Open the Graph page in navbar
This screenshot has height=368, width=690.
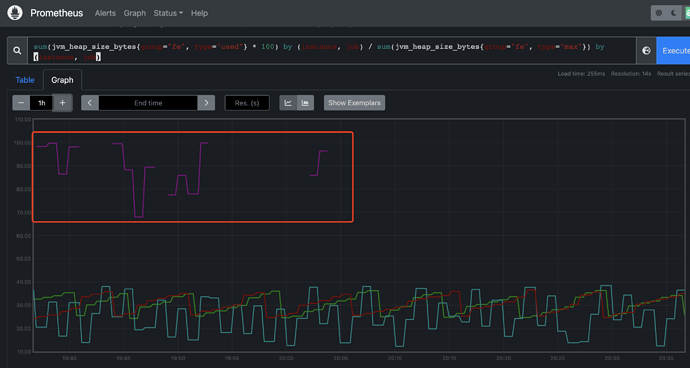135,13
